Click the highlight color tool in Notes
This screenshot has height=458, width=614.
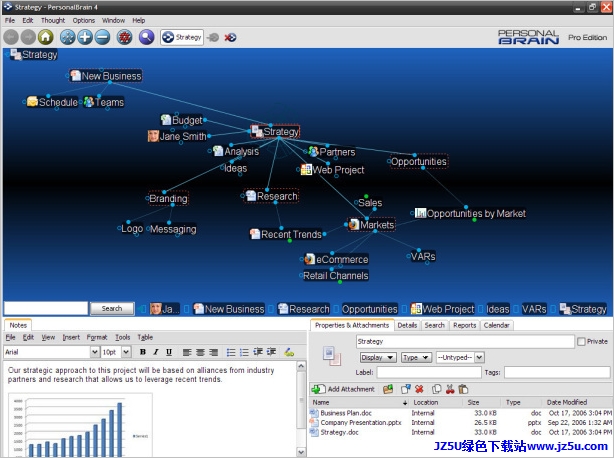point(289,352)
